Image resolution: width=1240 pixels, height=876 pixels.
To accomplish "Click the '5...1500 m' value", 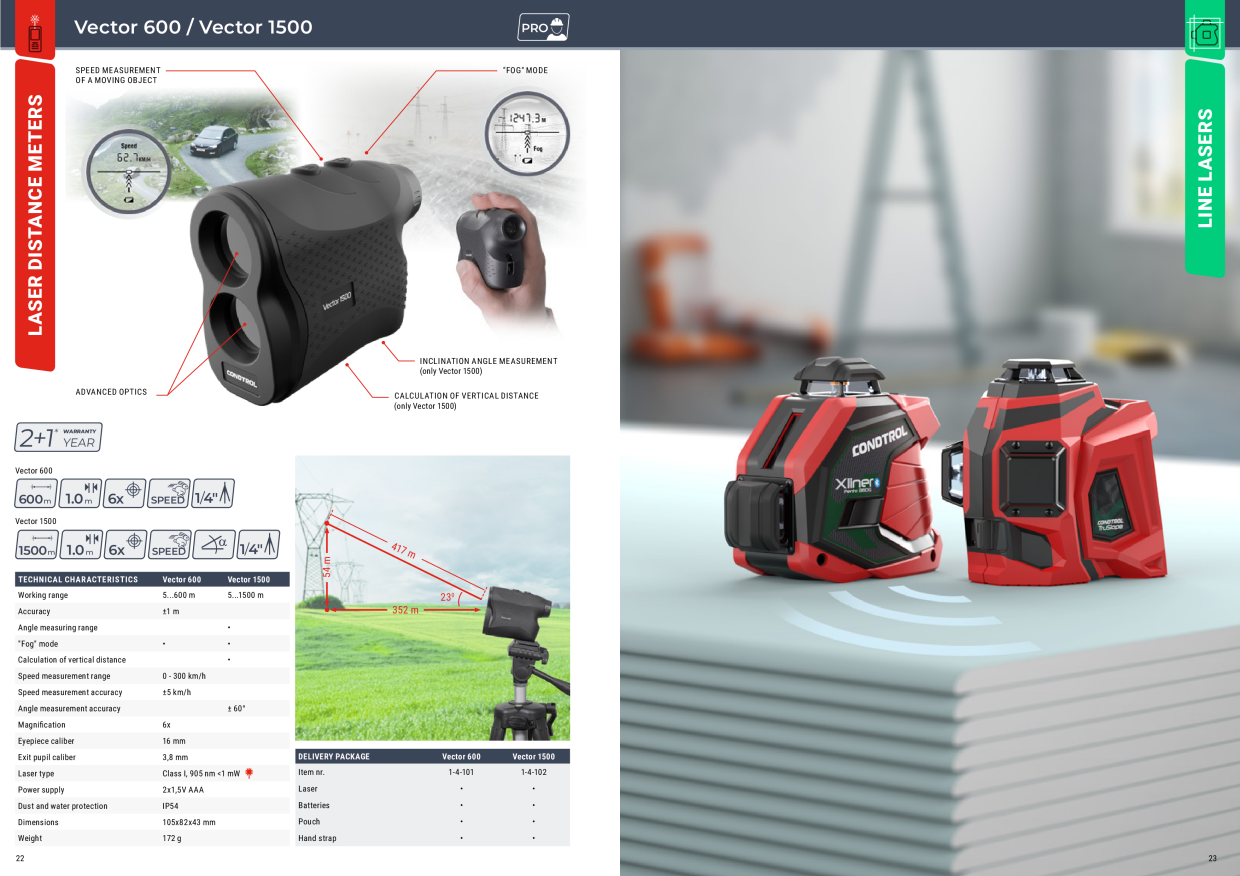I will click(246, 595).
